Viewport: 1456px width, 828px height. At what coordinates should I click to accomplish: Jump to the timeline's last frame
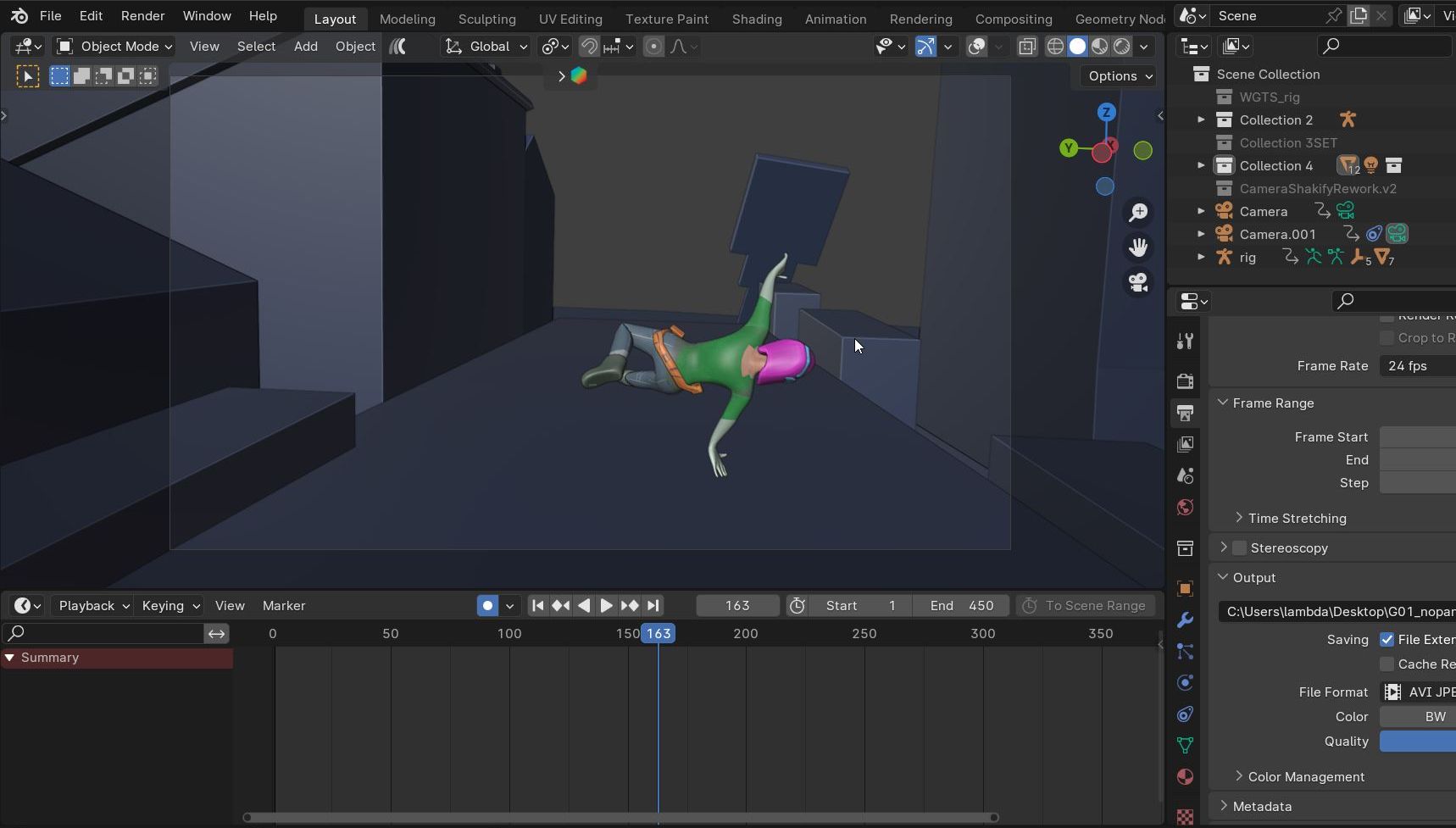tap(653, 605)
